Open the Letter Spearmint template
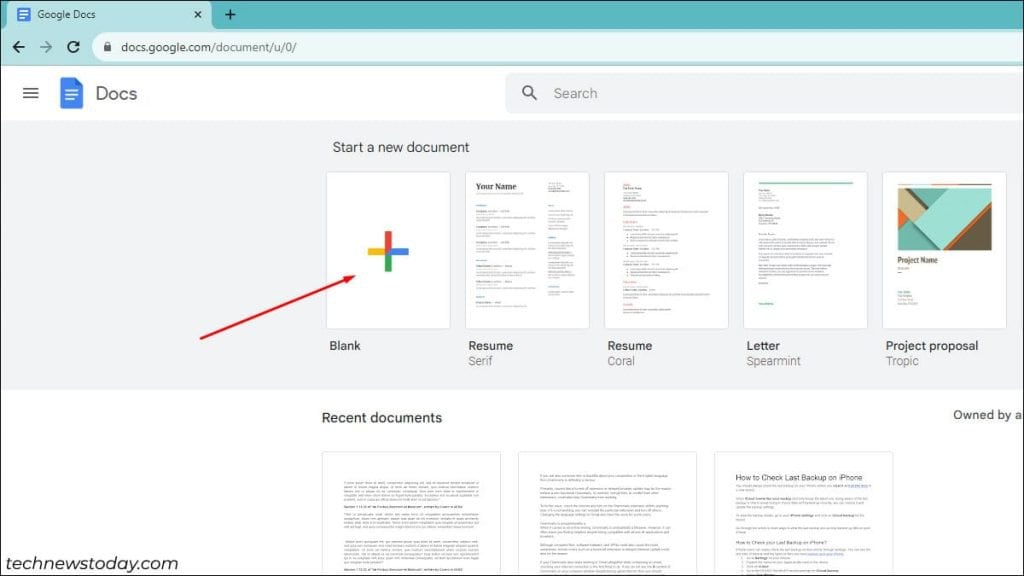The image size is (1024, 576). (805, 251)
